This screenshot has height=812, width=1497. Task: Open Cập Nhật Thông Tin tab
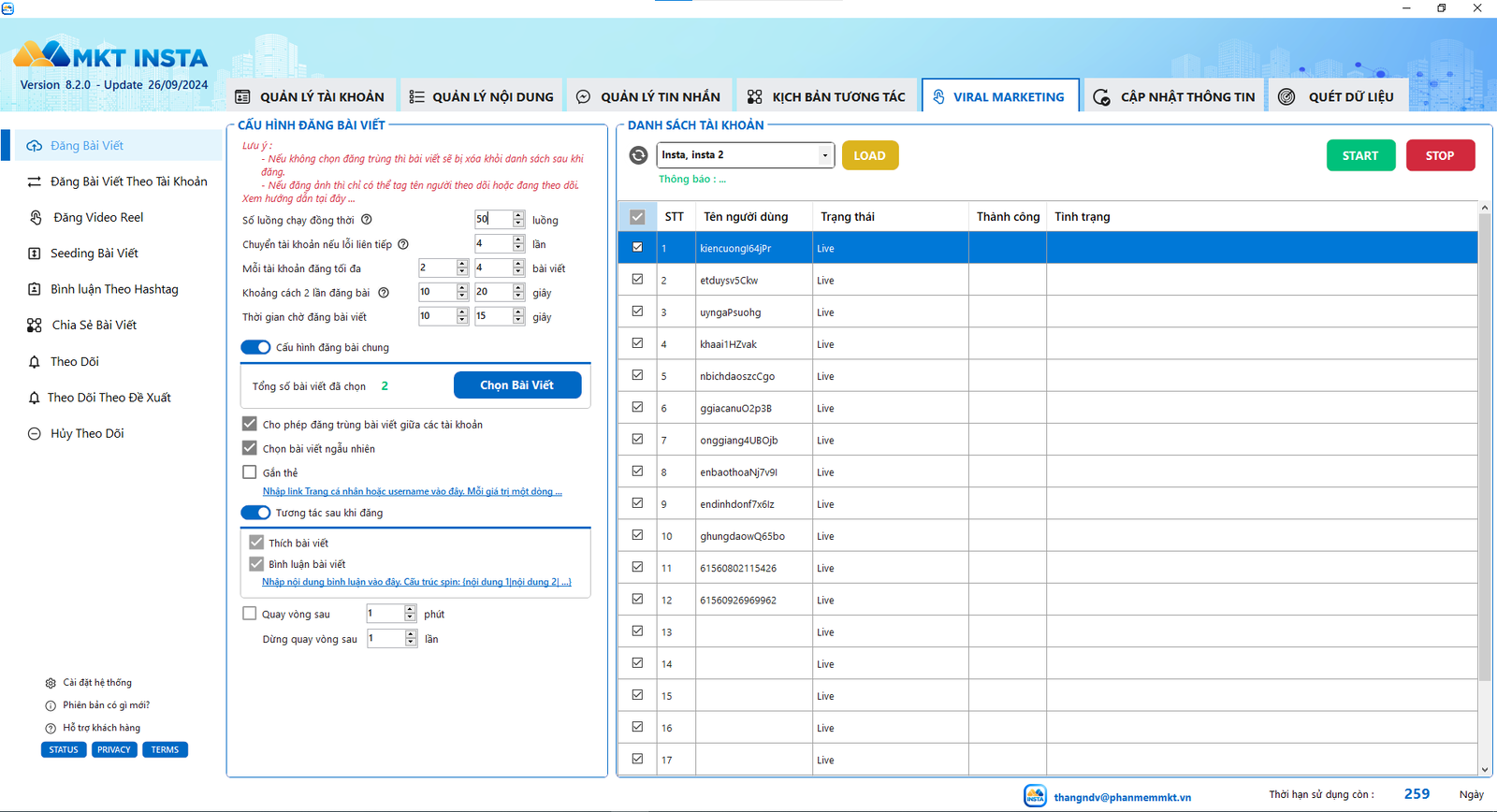pos(1174,95)
